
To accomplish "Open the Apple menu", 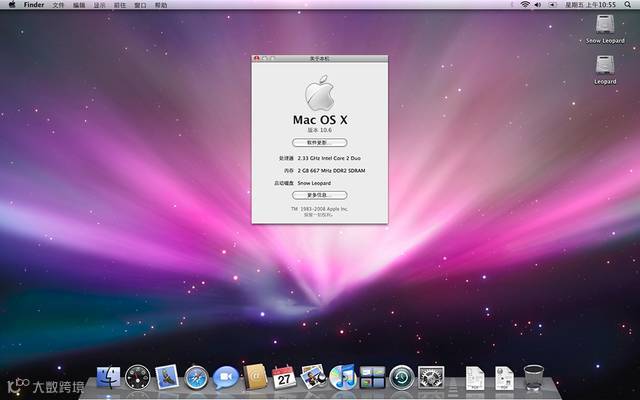I will tap(12, 4).
